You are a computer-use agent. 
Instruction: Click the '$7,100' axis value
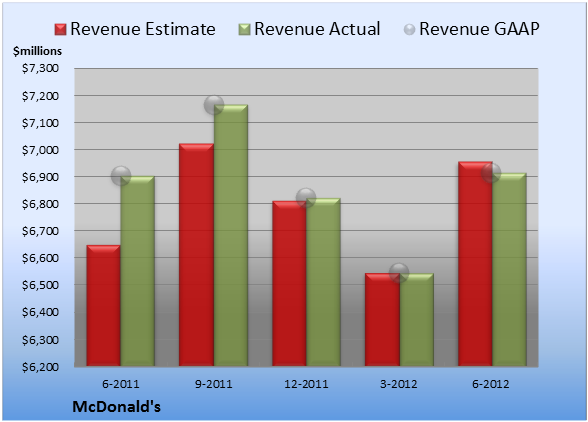pyautogui.click(x=40, y=123)
